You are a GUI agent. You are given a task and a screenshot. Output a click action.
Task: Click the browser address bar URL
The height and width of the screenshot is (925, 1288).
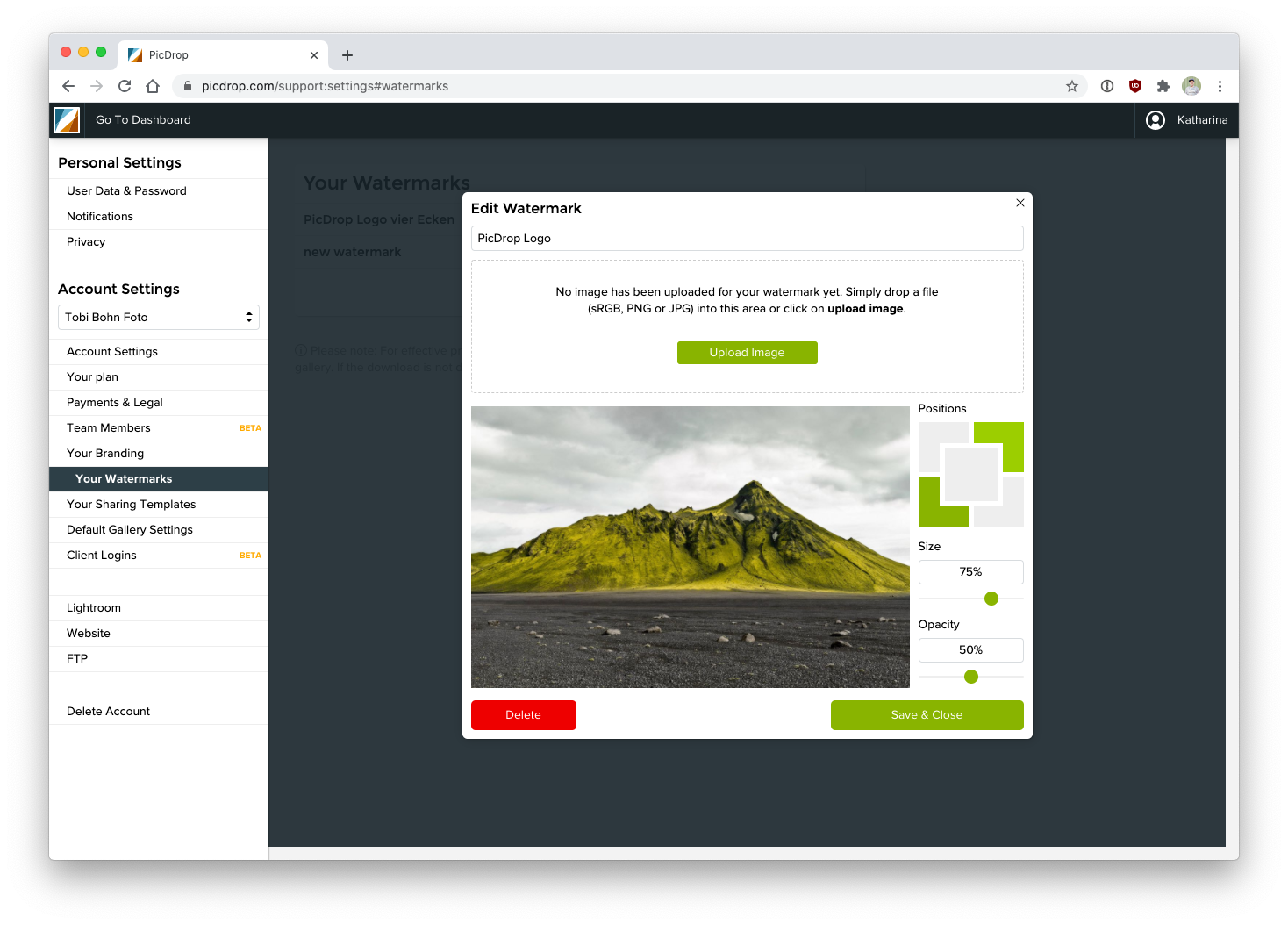click(x=325, y=86)
